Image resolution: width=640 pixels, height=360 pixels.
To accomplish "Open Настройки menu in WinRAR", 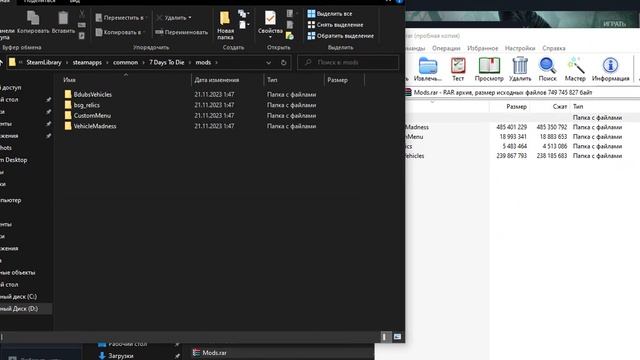I will pos(520,48).
